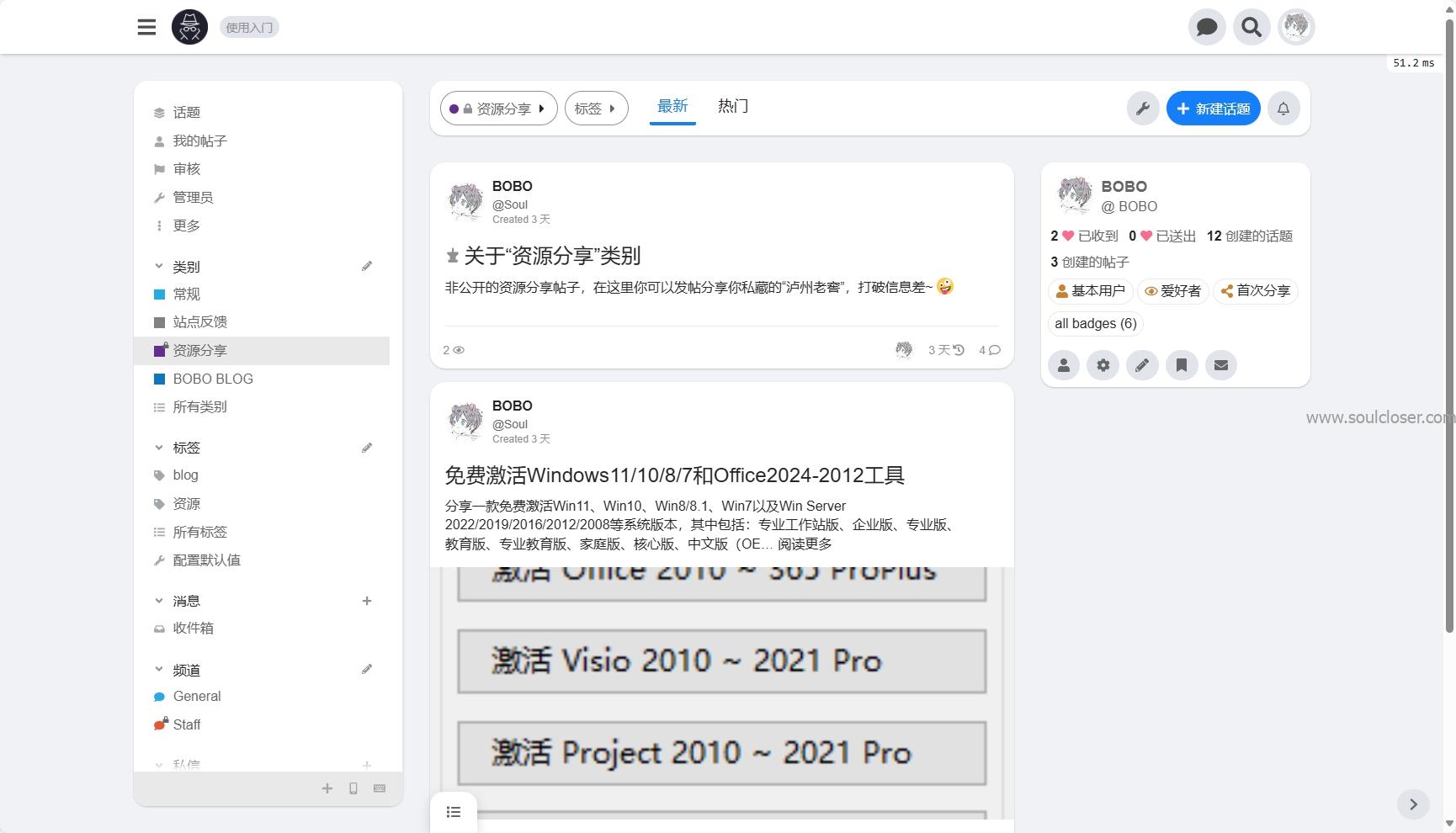Collapse the 类别 sidebar section
The width and height of the screenshot is (1456, 833).
pos(159,267)
